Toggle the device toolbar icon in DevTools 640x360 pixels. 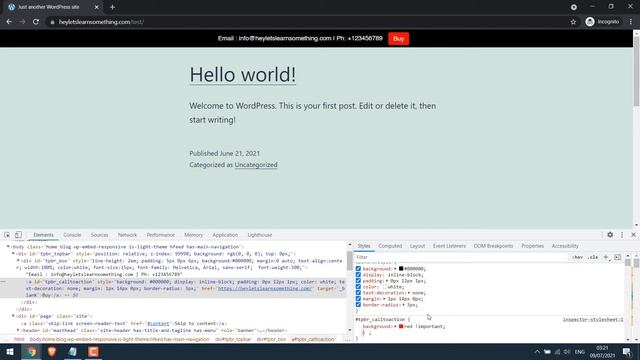pos(18,235)
